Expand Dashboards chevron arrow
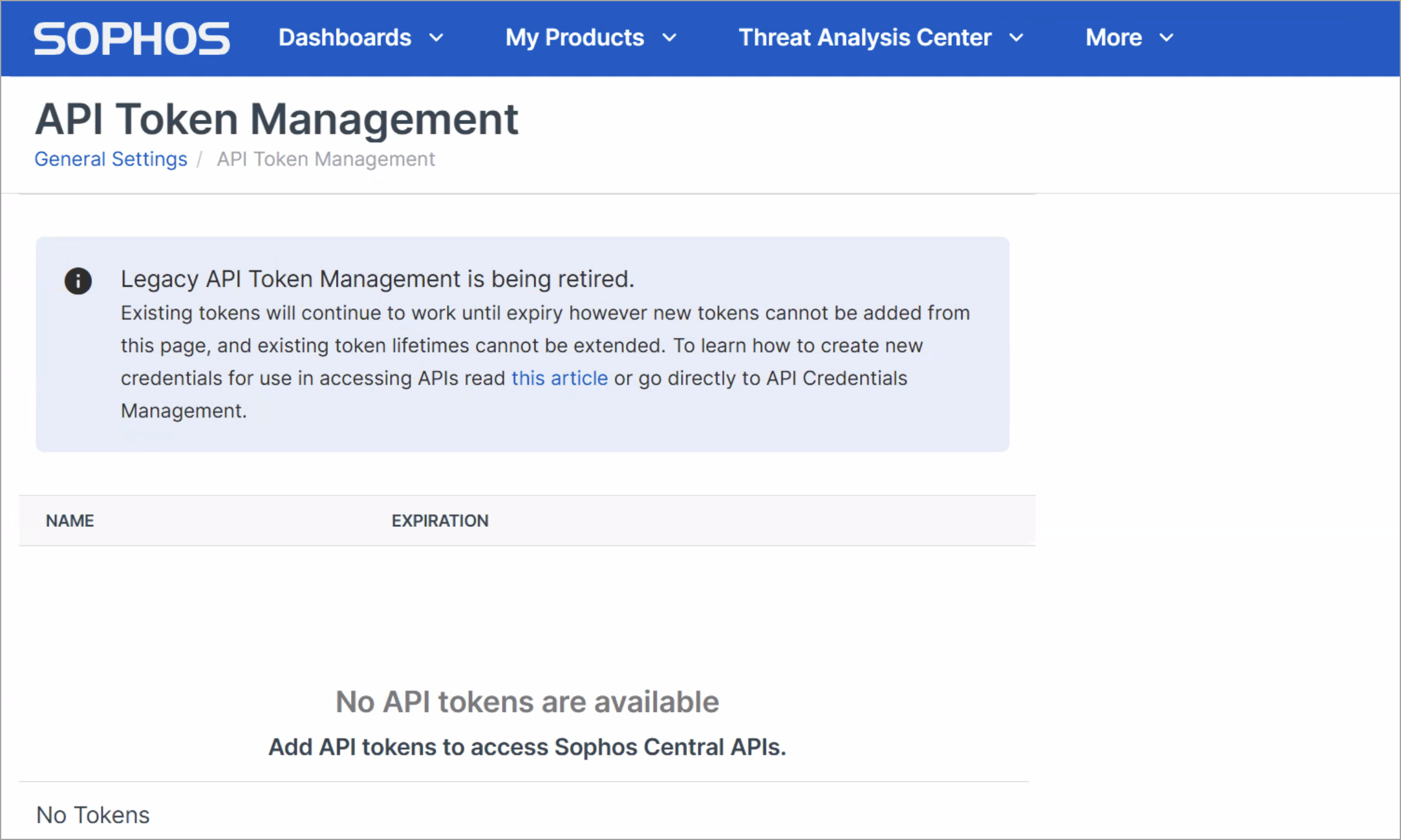1401x840 pixels. point(436,38)
